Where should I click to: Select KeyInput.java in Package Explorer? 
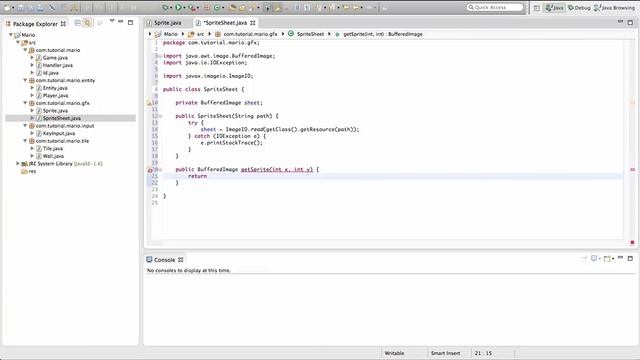(x=59, y=133)
